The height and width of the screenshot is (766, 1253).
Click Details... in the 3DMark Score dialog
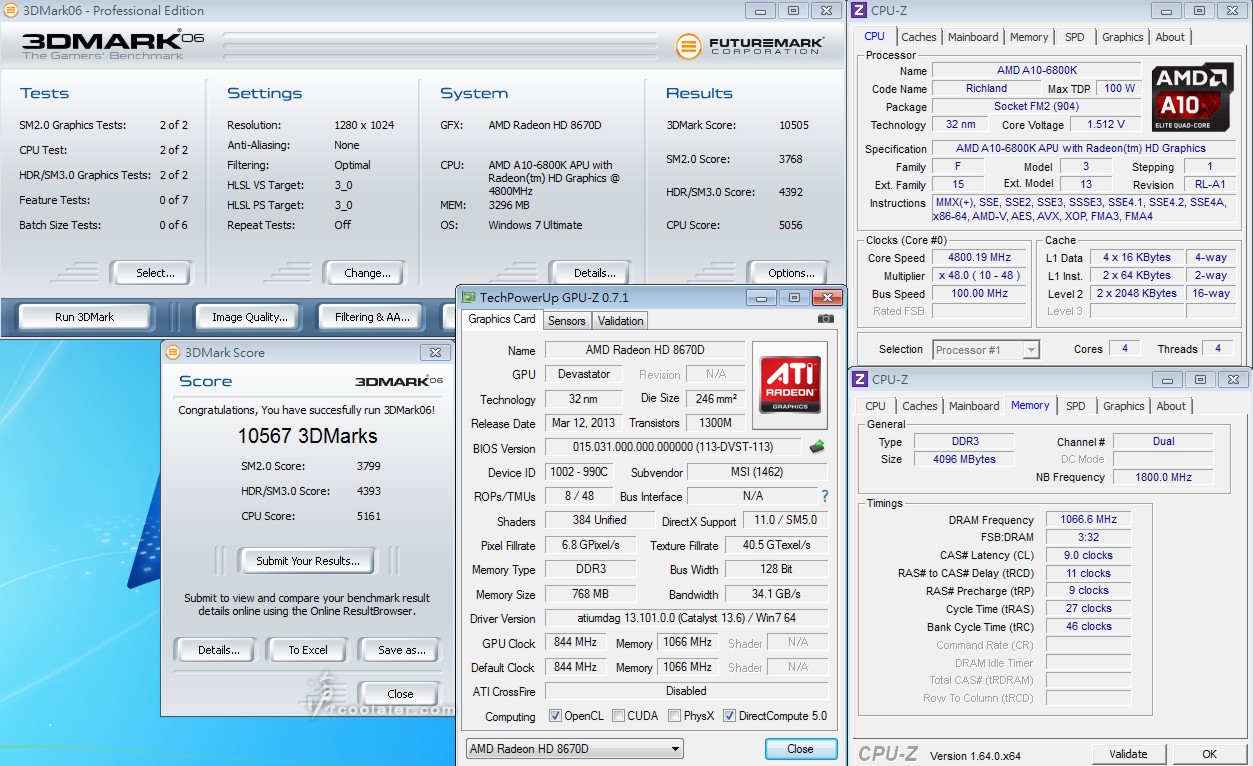218,650
